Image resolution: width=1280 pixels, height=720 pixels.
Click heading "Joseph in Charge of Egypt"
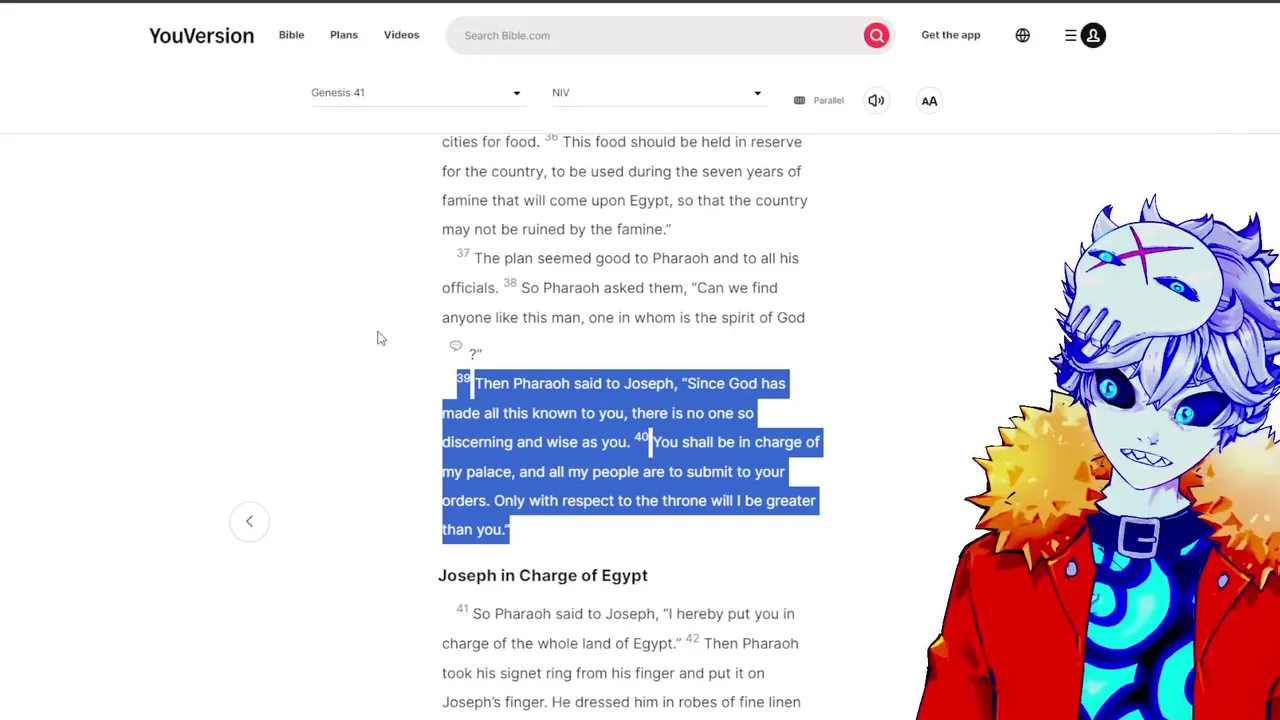[543, 575]
